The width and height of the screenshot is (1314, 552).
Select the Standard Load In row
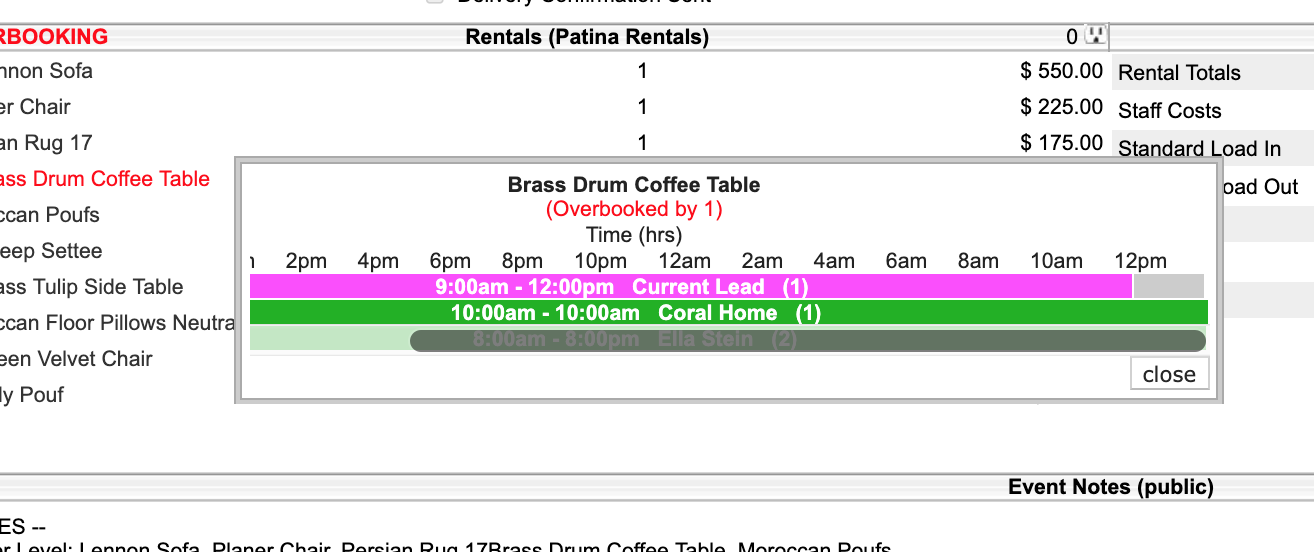(x=1199, y=149)
